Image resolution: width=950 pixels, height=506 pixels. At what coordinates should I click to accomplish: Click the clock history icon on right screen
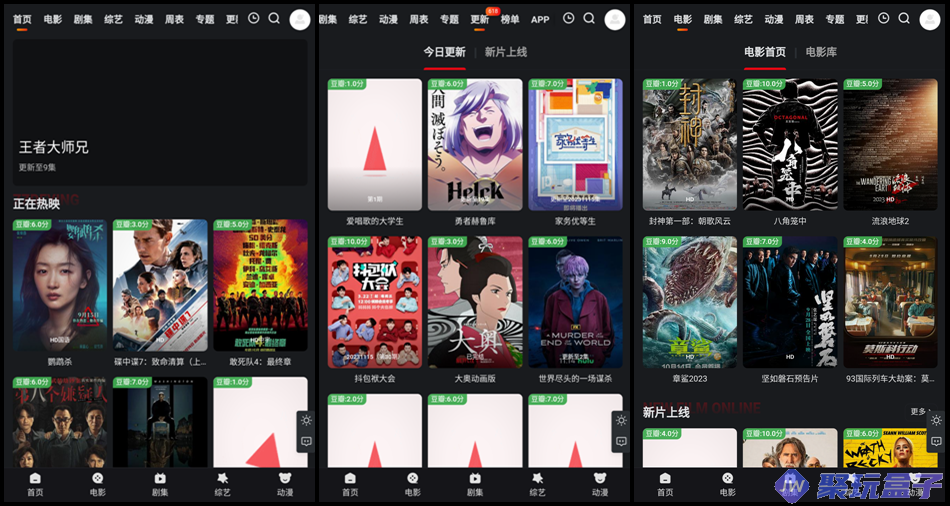point(884,18)
